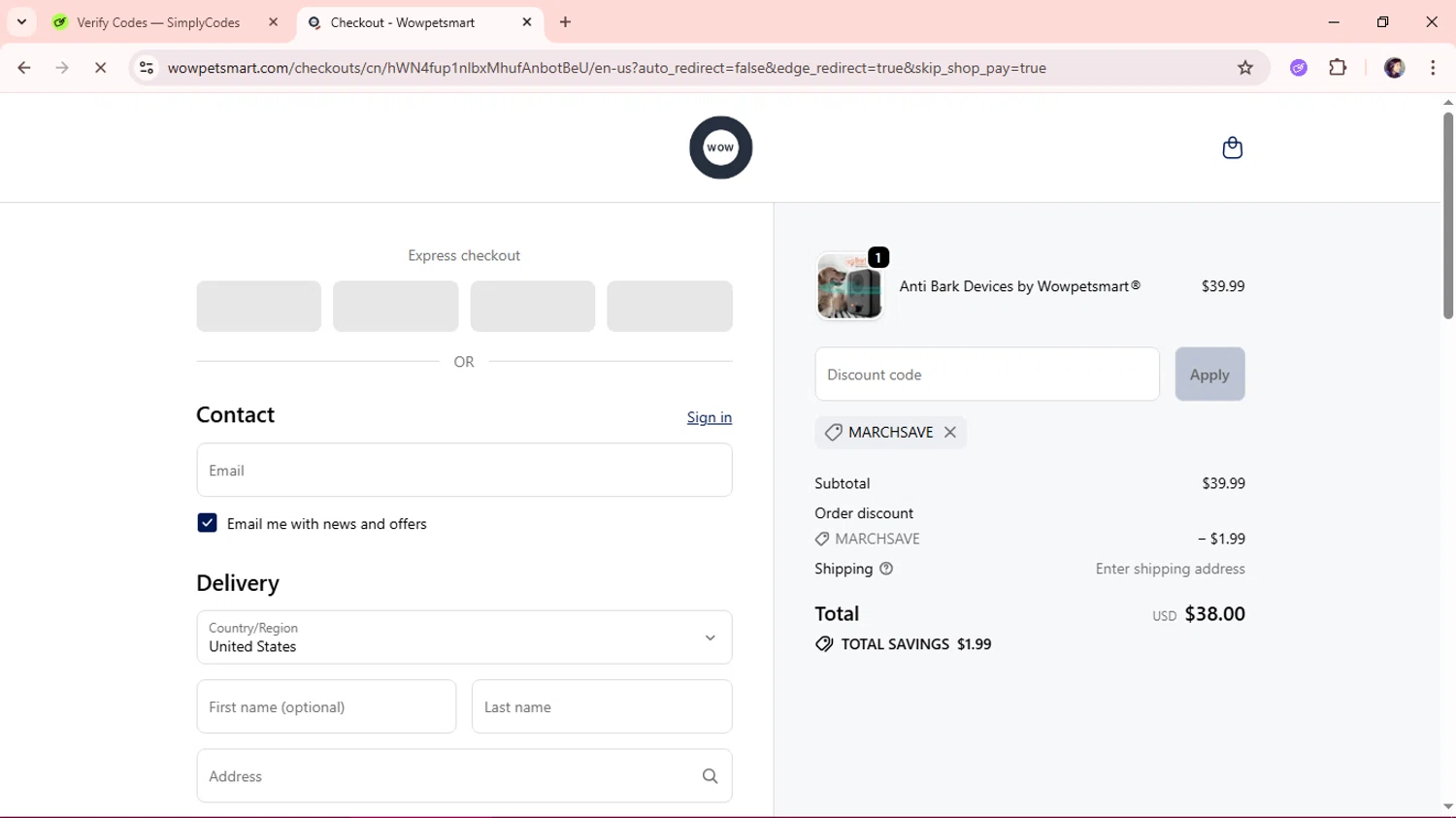Uncheck Email me with news and offers
The image size is (1456, 818).
[x=207, y=523]
